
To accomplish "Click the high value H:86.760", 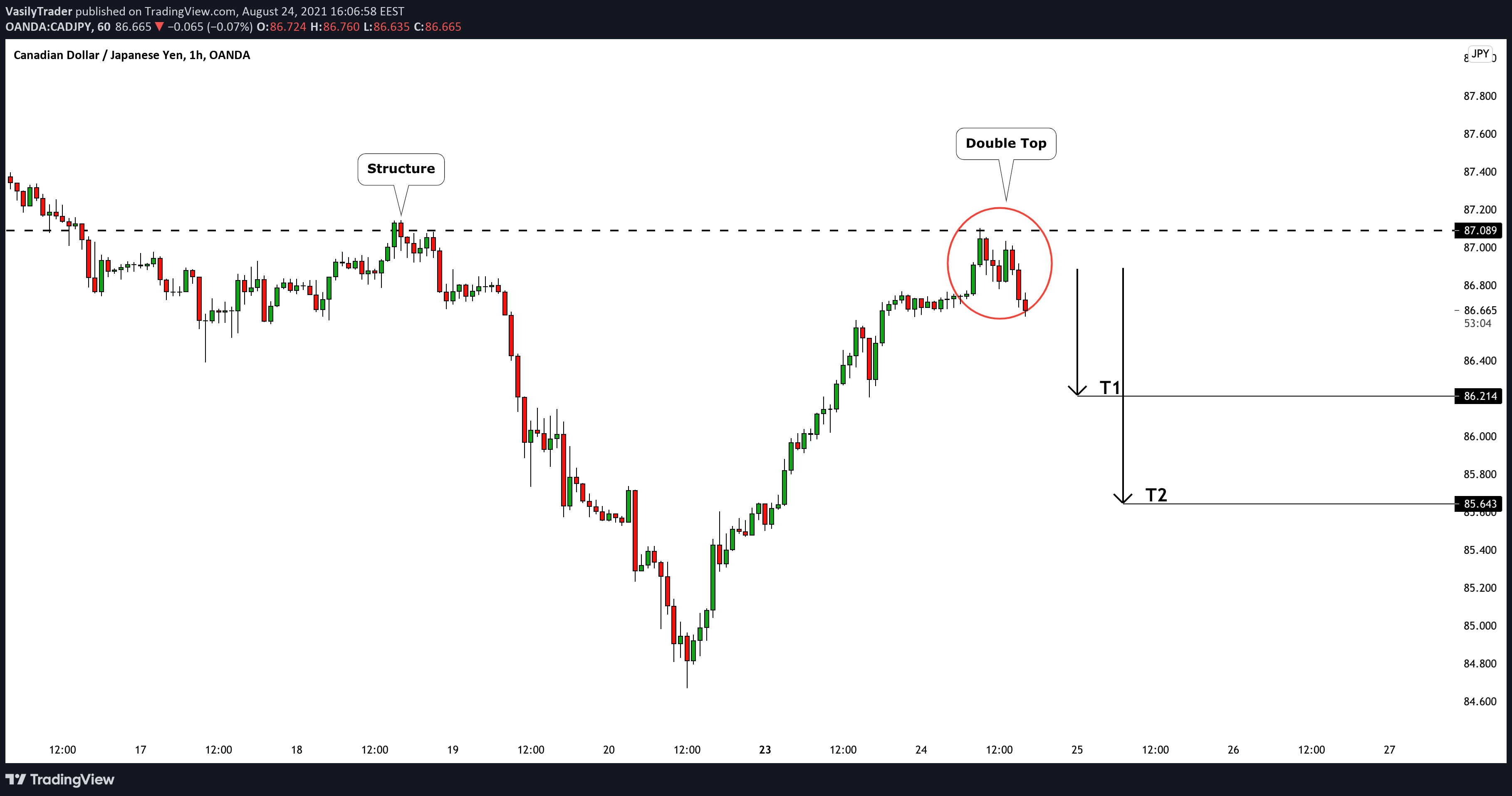I will tap(334, 27).
